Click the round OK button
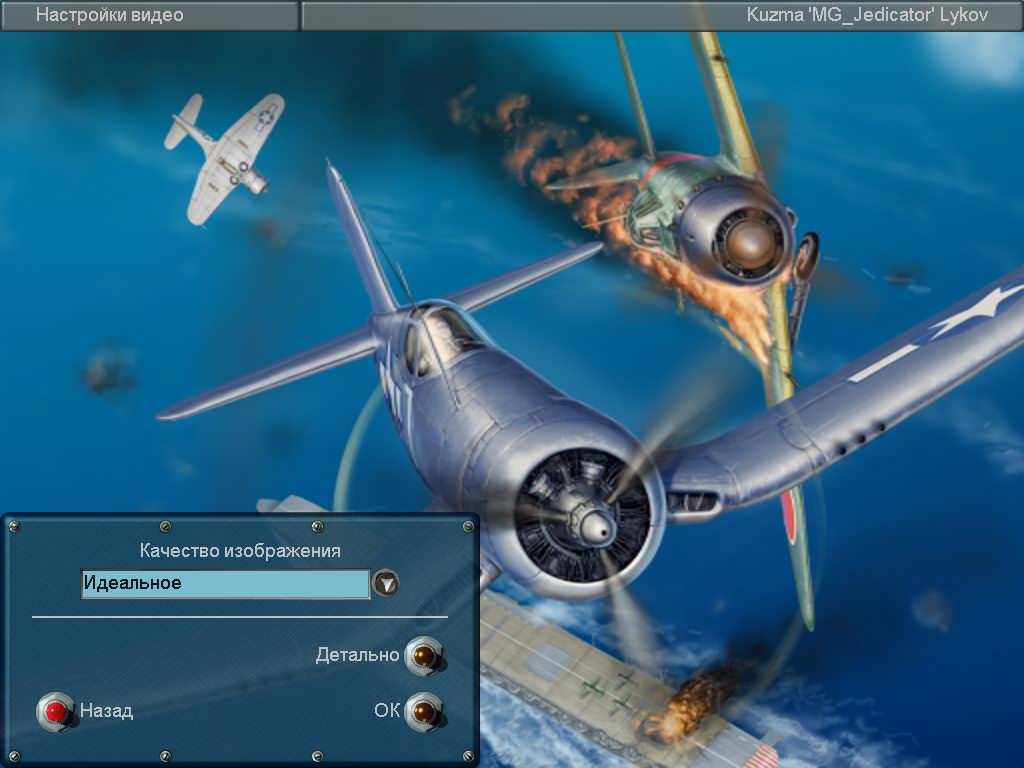 pos(424,711)
